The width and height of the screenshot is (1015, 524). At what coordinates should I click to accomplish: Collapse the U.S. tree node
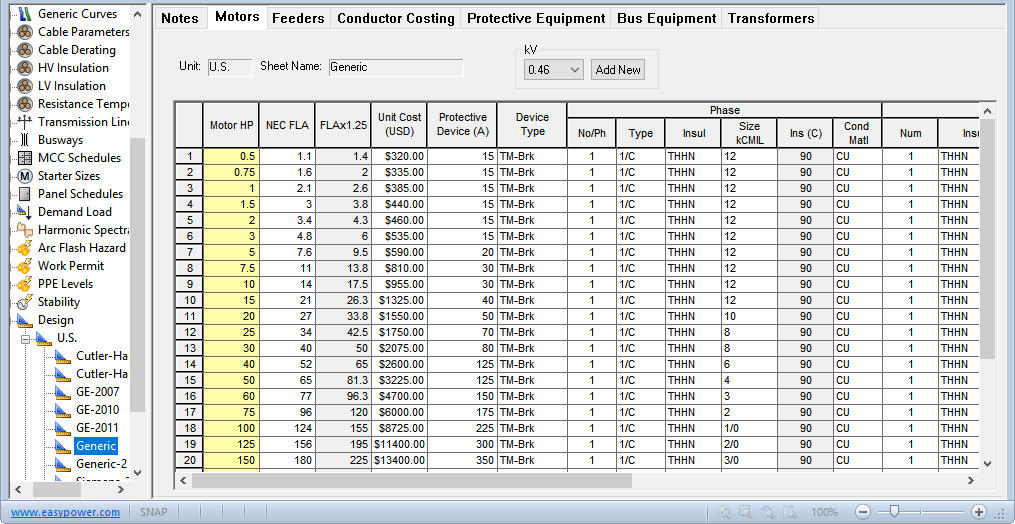(24, 339)
